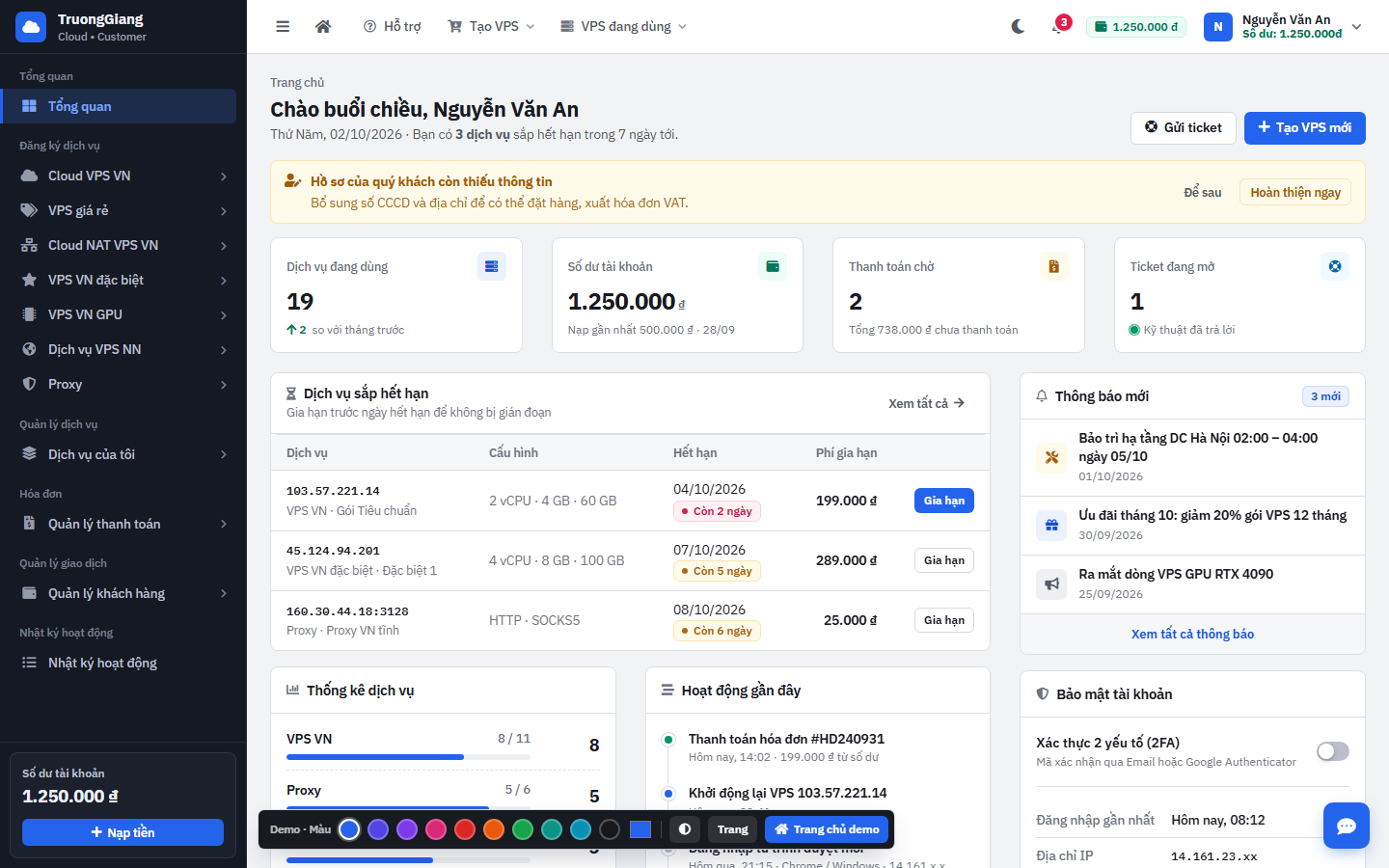Open the Hỗ trợ menu item
The image size is (1389, 868).
392,27
